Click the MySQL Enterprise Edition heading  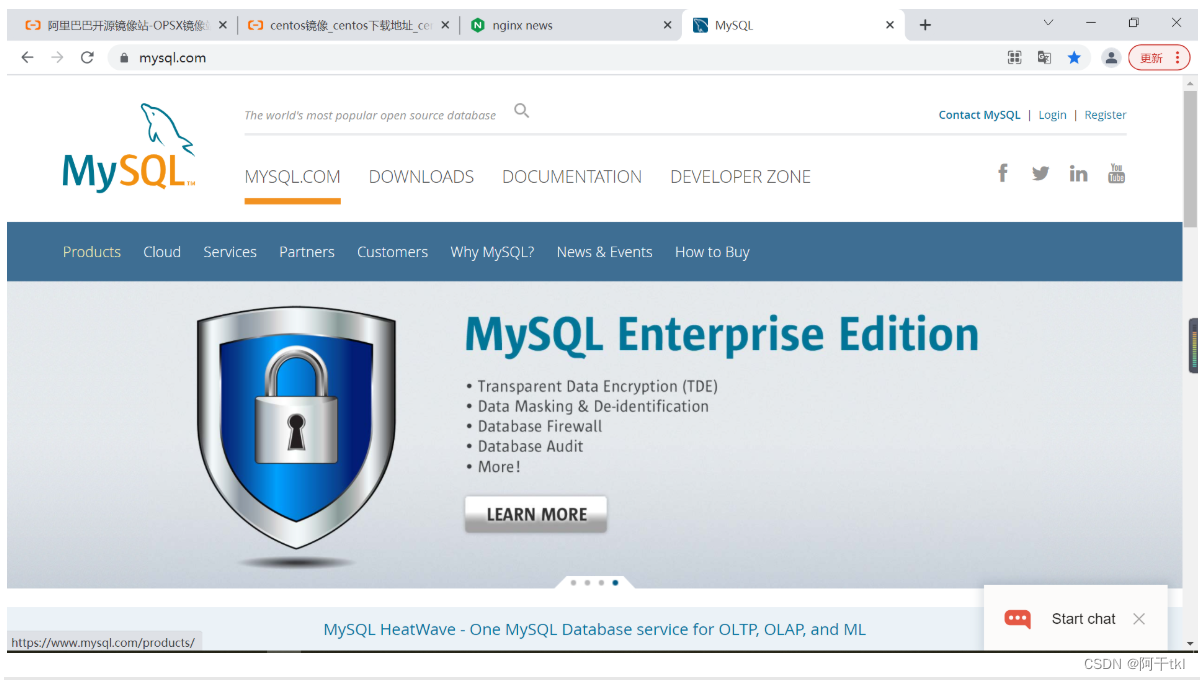[722, 335]
